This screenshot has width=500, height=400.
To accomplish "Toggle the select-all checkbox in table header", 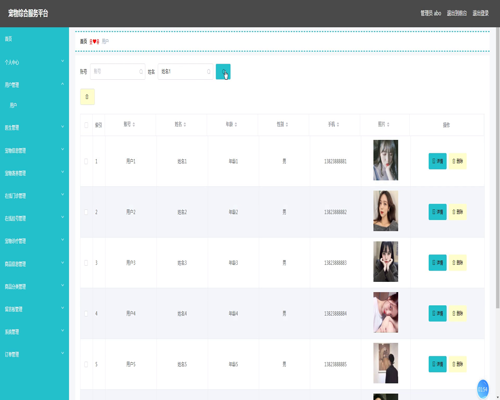I will pyautogui.click(x=86, y=125).
